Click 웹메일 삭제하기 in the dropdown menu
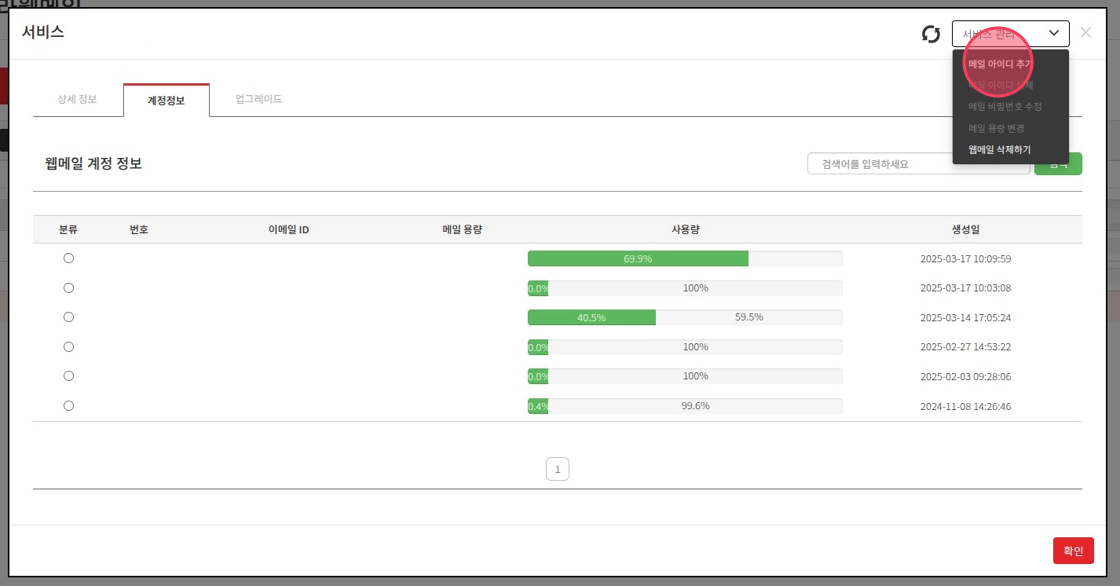The image size is (1120, 586). [999, 150]
